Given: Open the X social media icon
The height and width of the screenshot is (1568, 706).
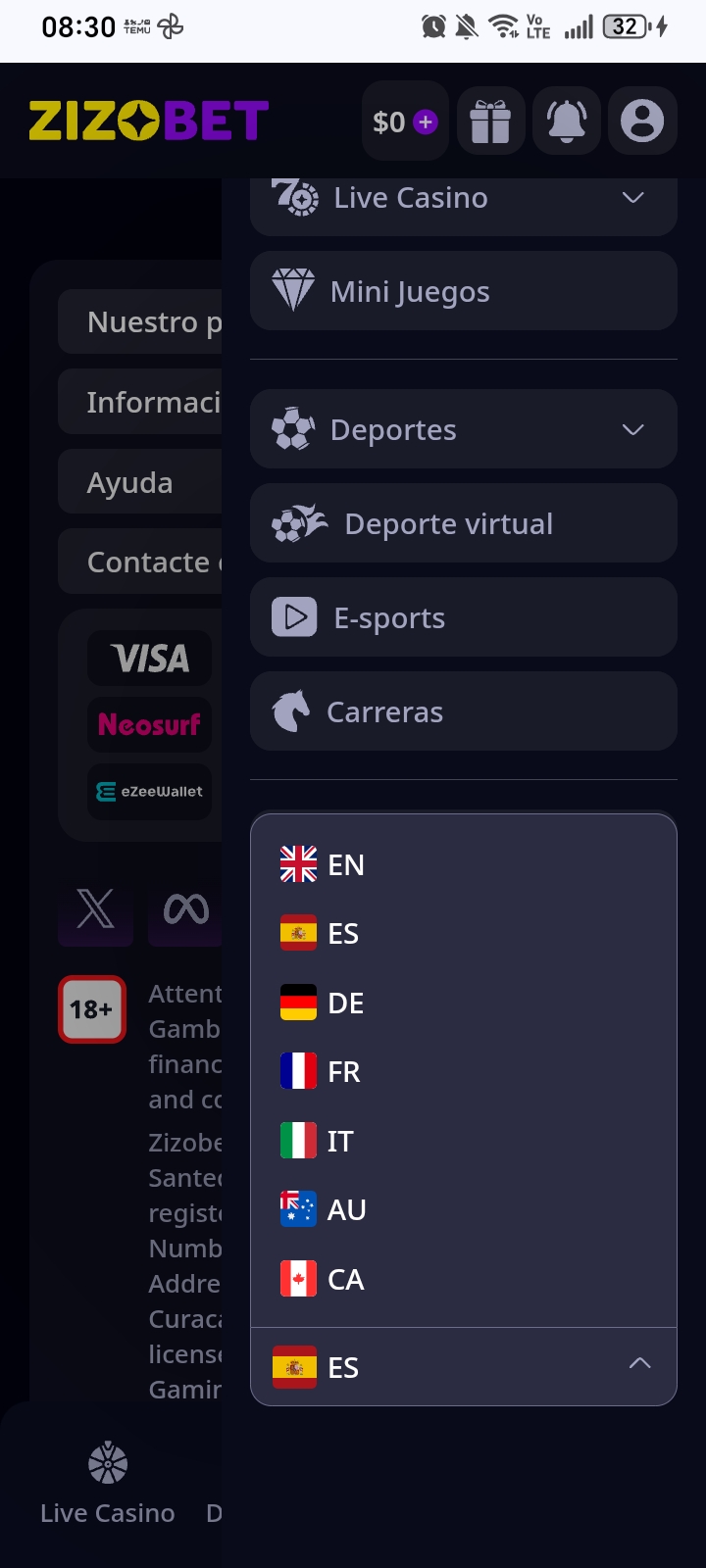Looking at the screenshot, I should [x=95, y=909].
